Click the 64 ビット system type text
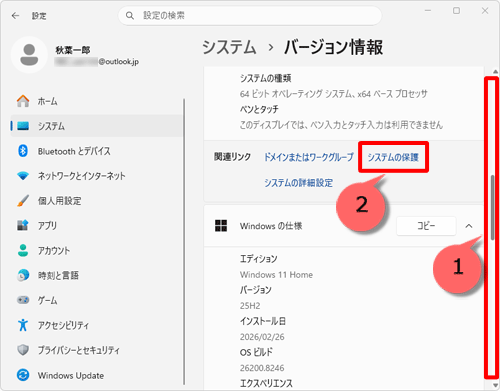 (333, 94)
